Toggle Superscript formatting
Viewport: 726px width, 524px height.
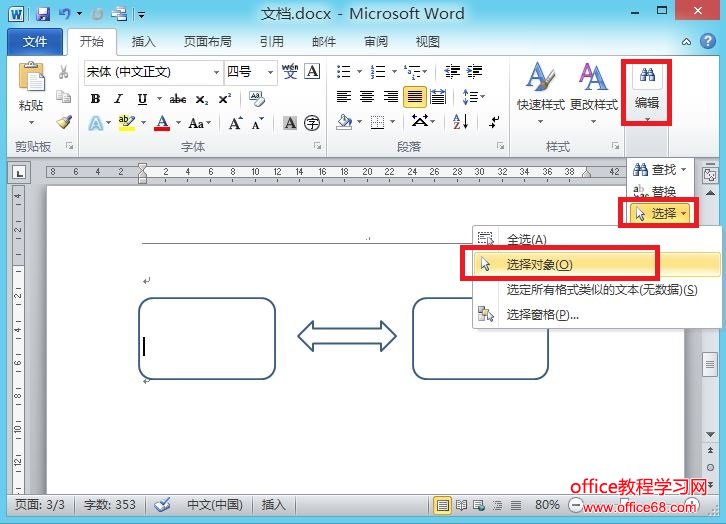pyautogui.click(x=225, y=99)
